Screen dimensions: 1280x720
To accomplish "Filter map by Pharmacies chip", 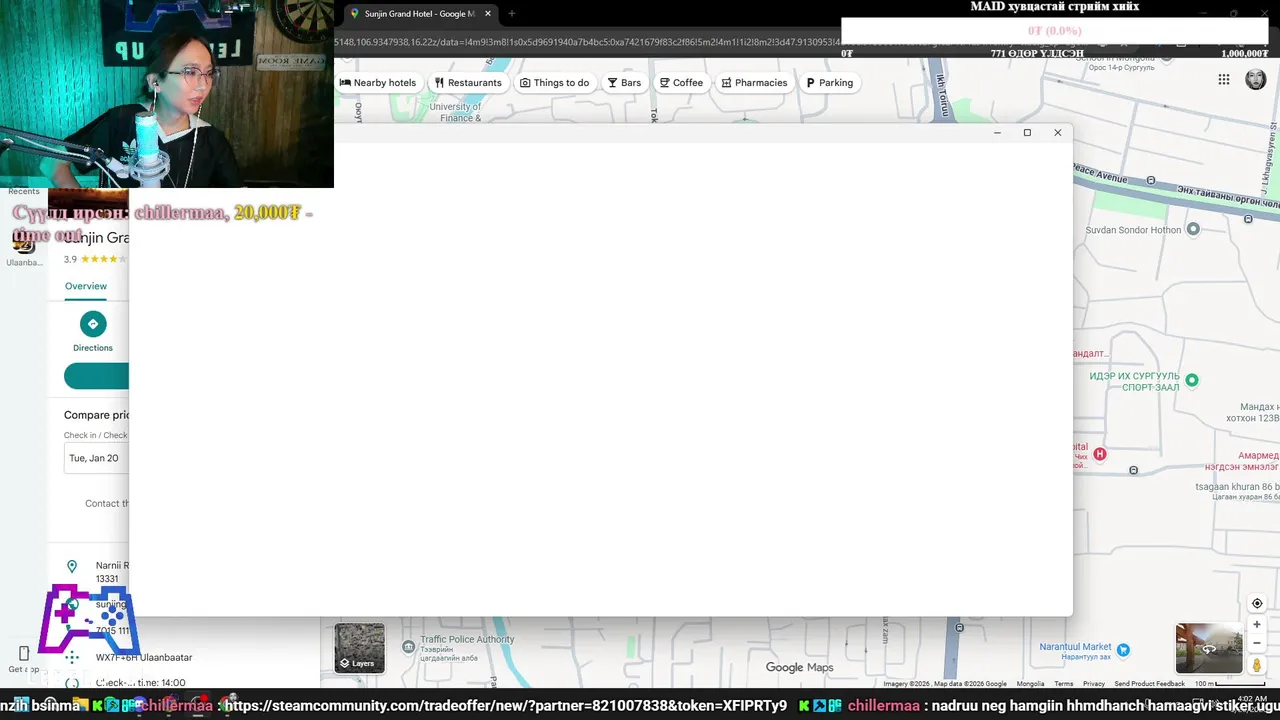I will point(755,83).
